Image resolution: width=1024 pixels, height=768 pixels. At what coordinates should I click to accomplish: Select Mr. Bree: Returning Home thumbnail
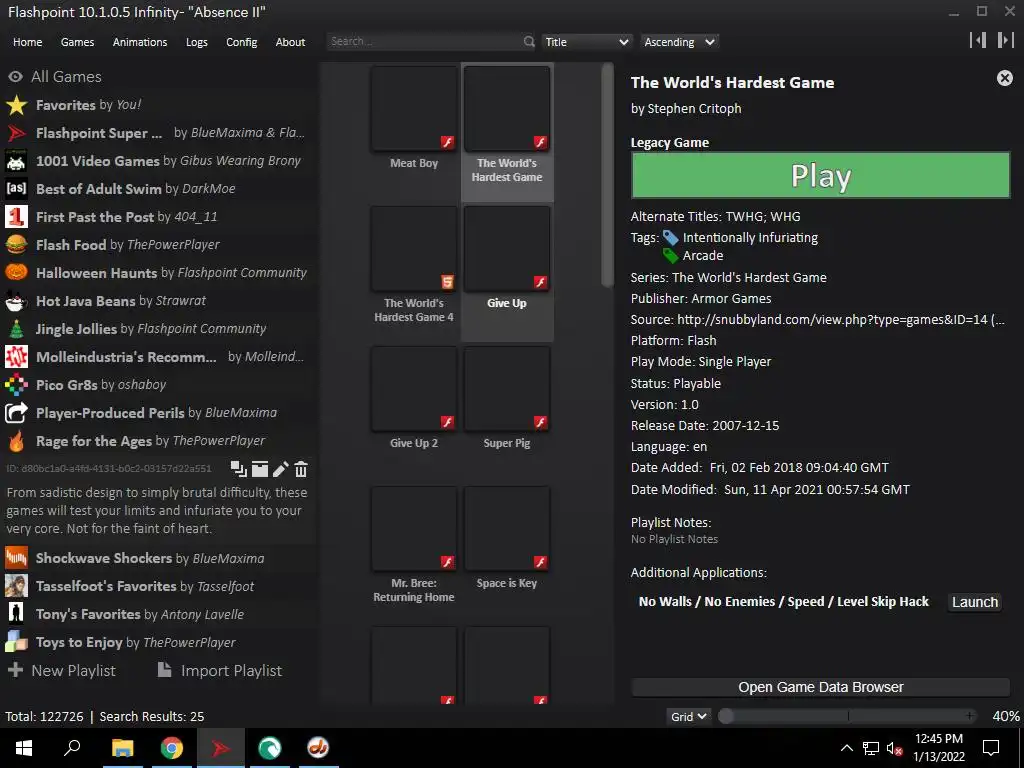click(x=414, y=529)
